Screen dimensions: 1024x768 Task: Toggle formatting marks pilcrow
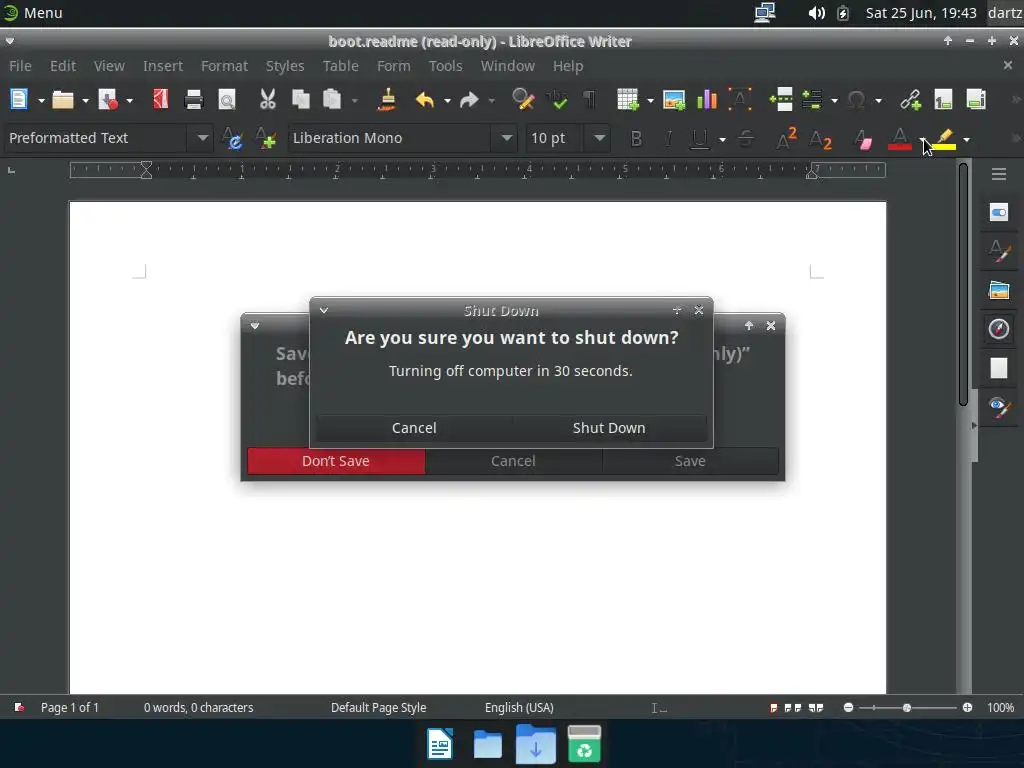pyautogui.click(x=590, y=100)
